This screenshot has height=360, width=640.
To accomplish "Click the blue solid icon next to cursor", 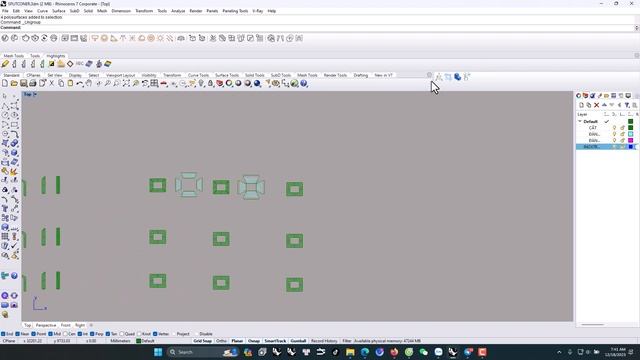I will (458, 77).
